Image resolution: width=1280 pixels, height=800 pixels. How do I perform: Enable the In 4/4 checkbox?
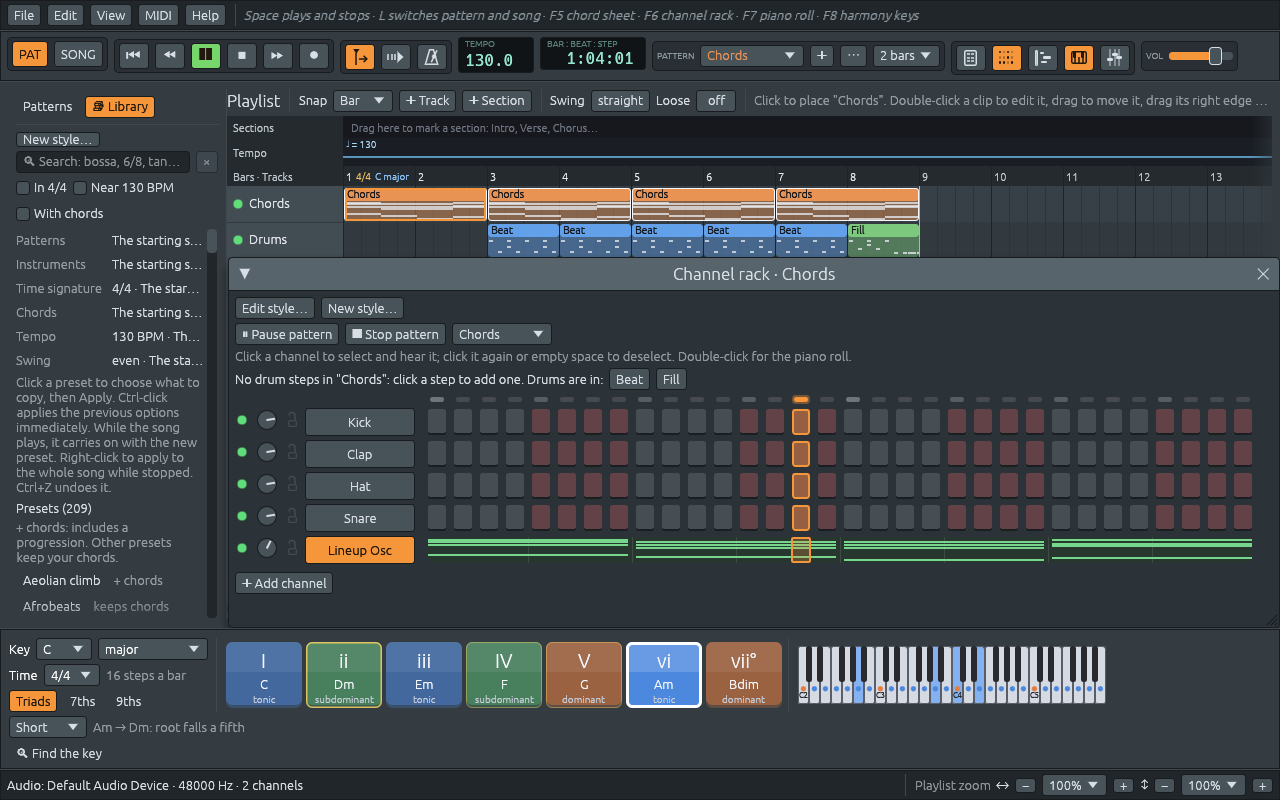[x=23, y=188]
